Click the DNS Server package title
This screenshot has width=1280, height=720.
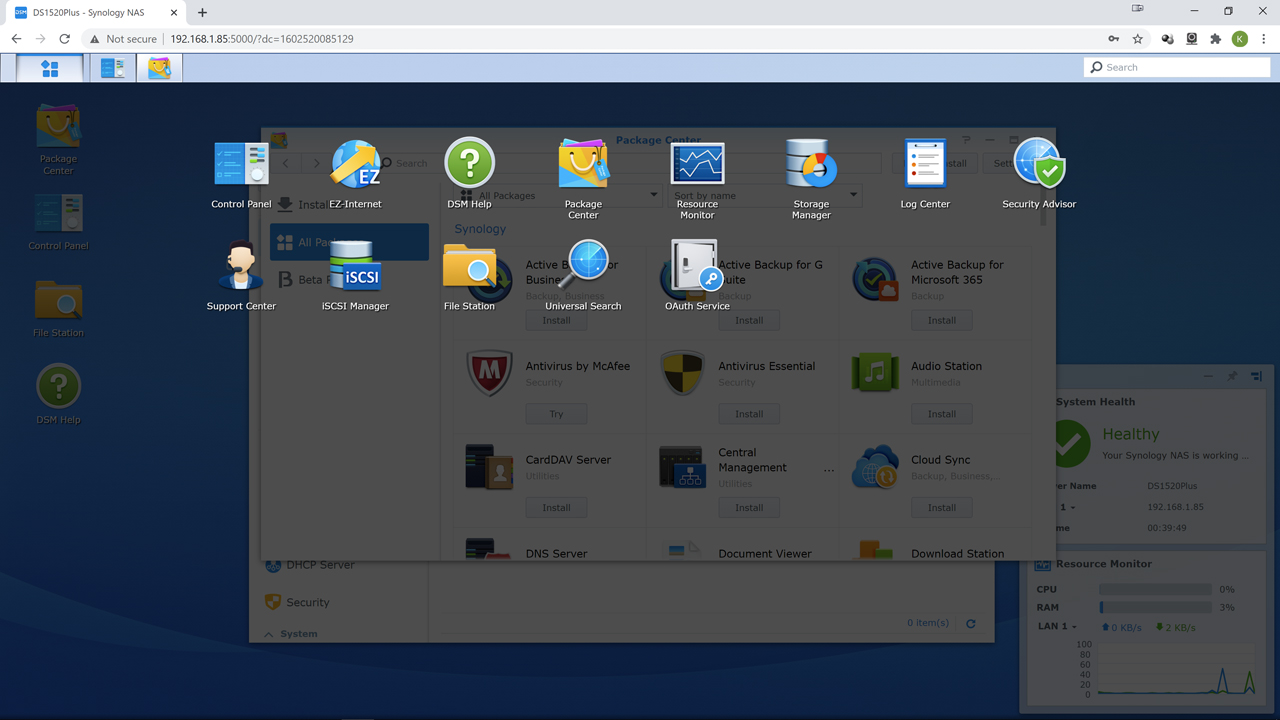(x=556, y=553)
